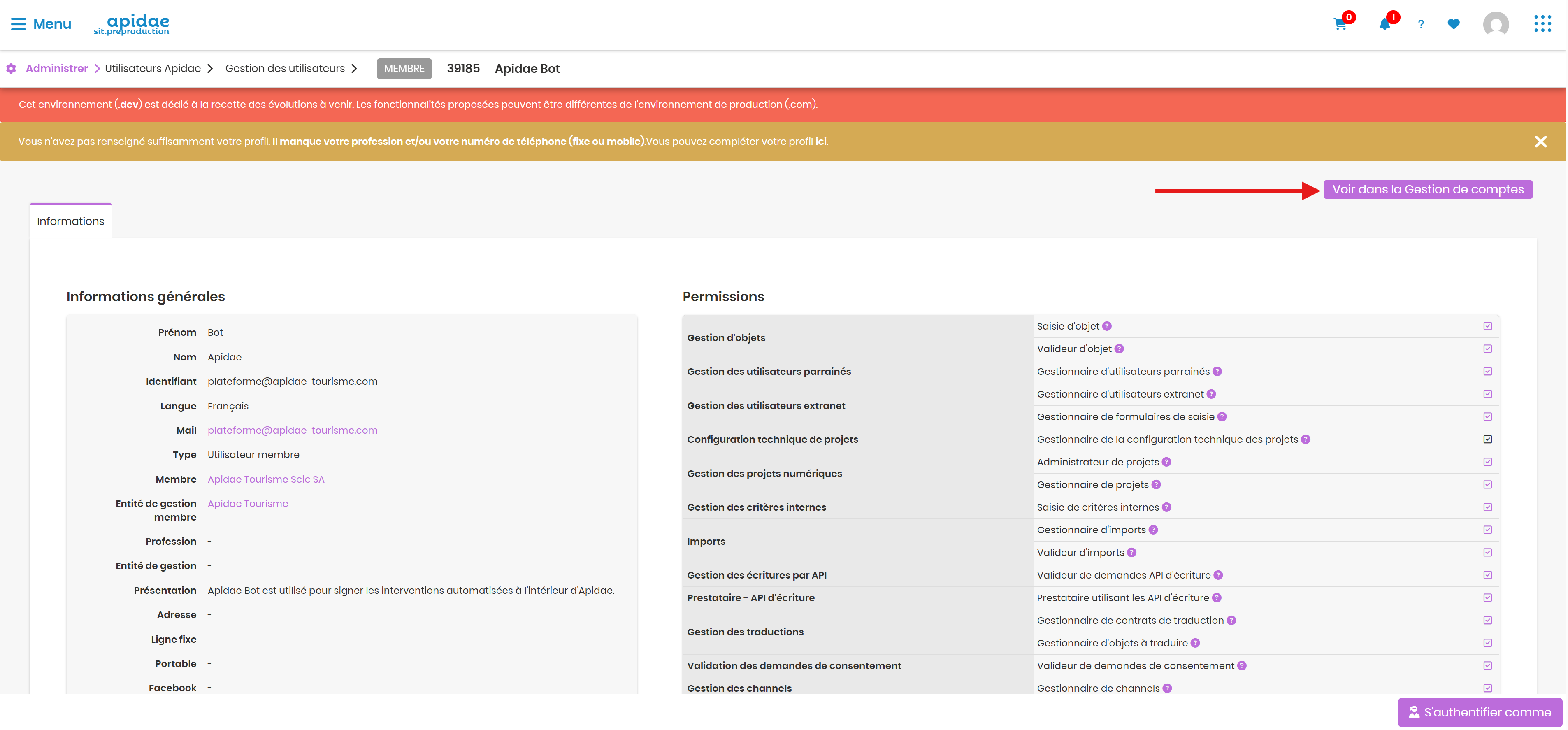The width and height of the screenshot is (1568, 730).
Task: Click help icon for configuration technique des projets
Action: tap(1306, 439)
